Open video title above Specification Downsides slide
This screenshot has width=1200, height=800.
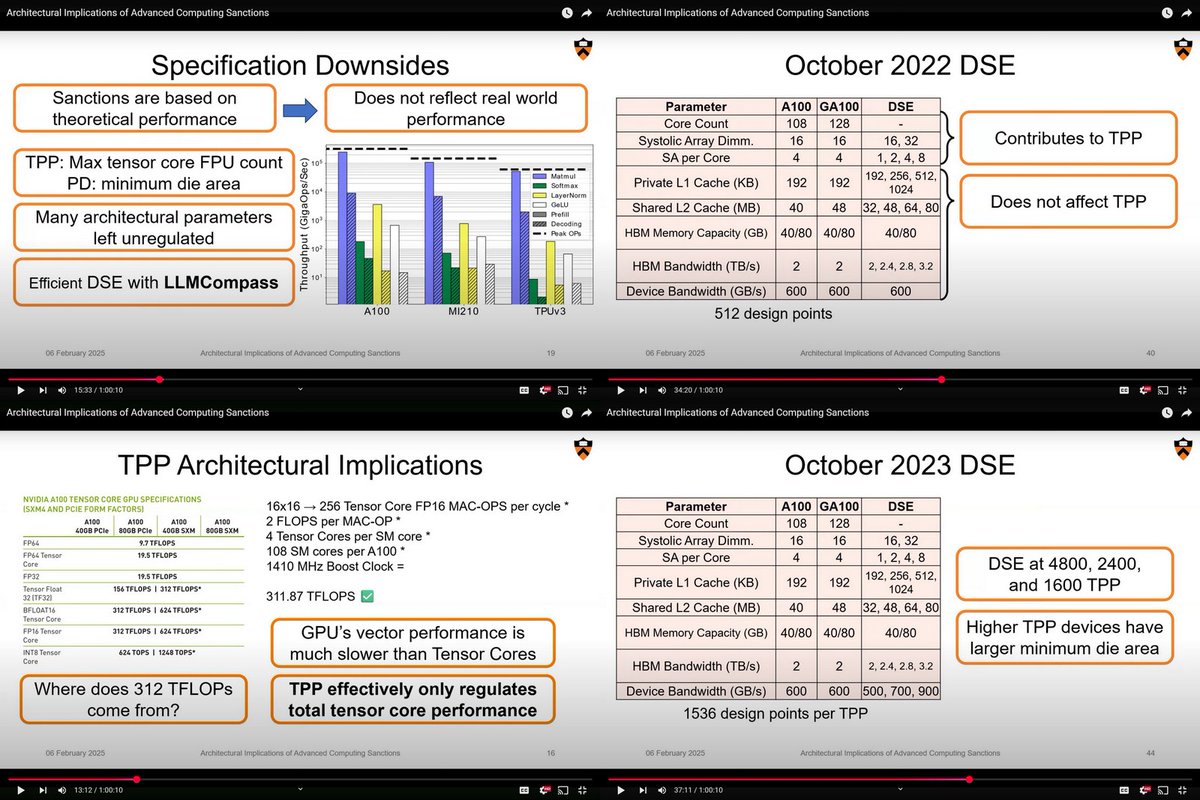pos(137,13)
